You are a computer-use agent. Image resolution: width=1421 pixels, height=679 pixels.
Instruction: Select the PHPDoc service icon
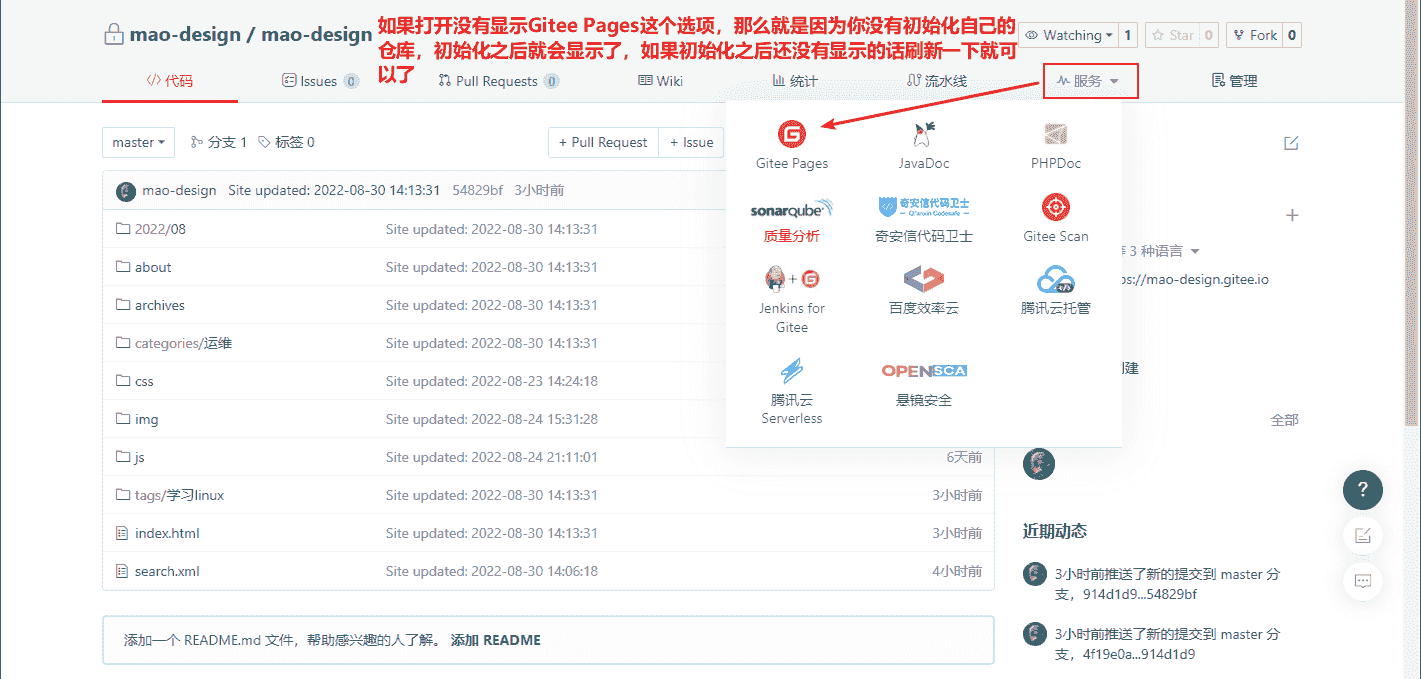[x=1056, y=134]
